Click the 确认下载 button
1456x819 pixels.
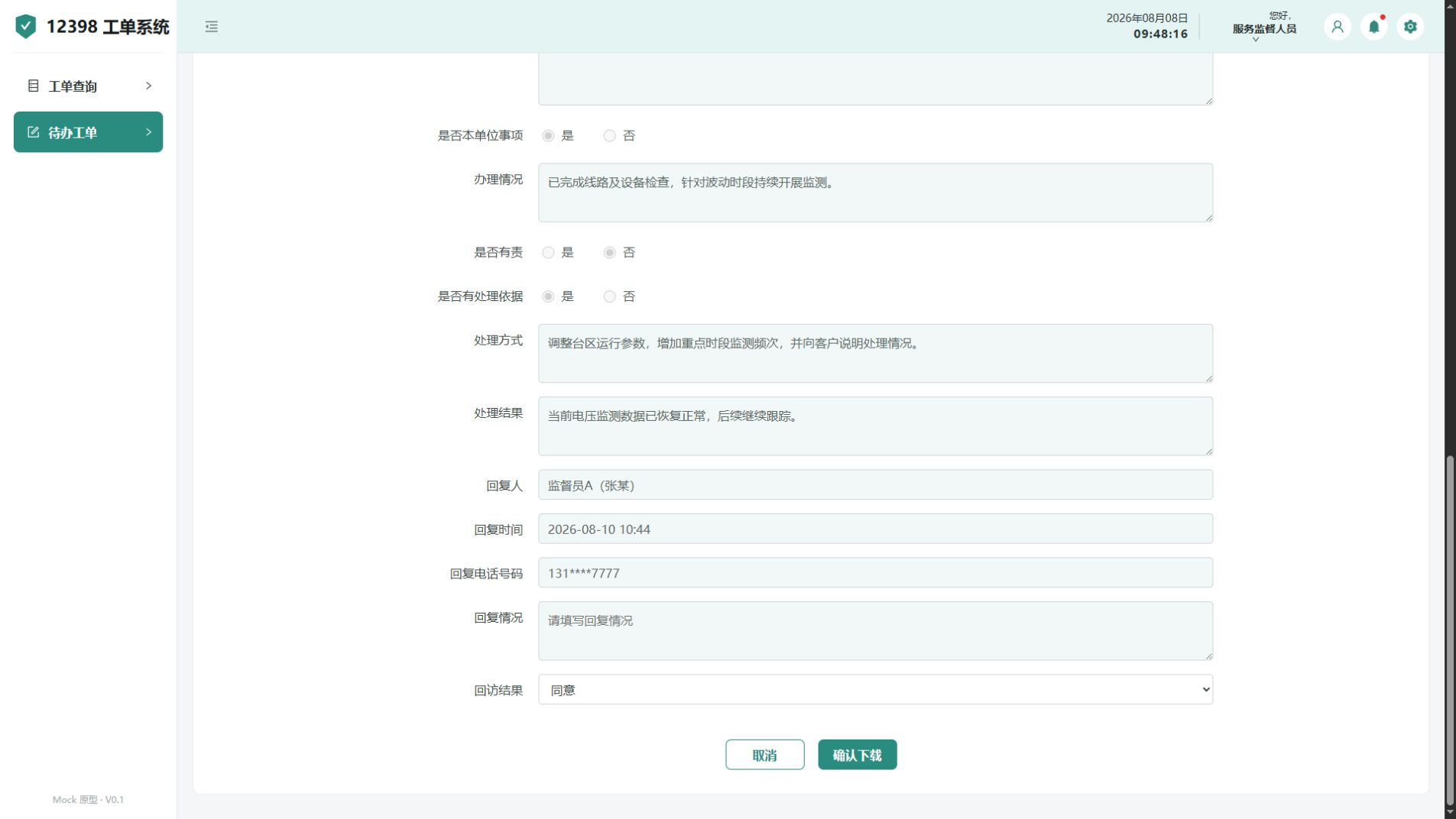pos(857,755)
